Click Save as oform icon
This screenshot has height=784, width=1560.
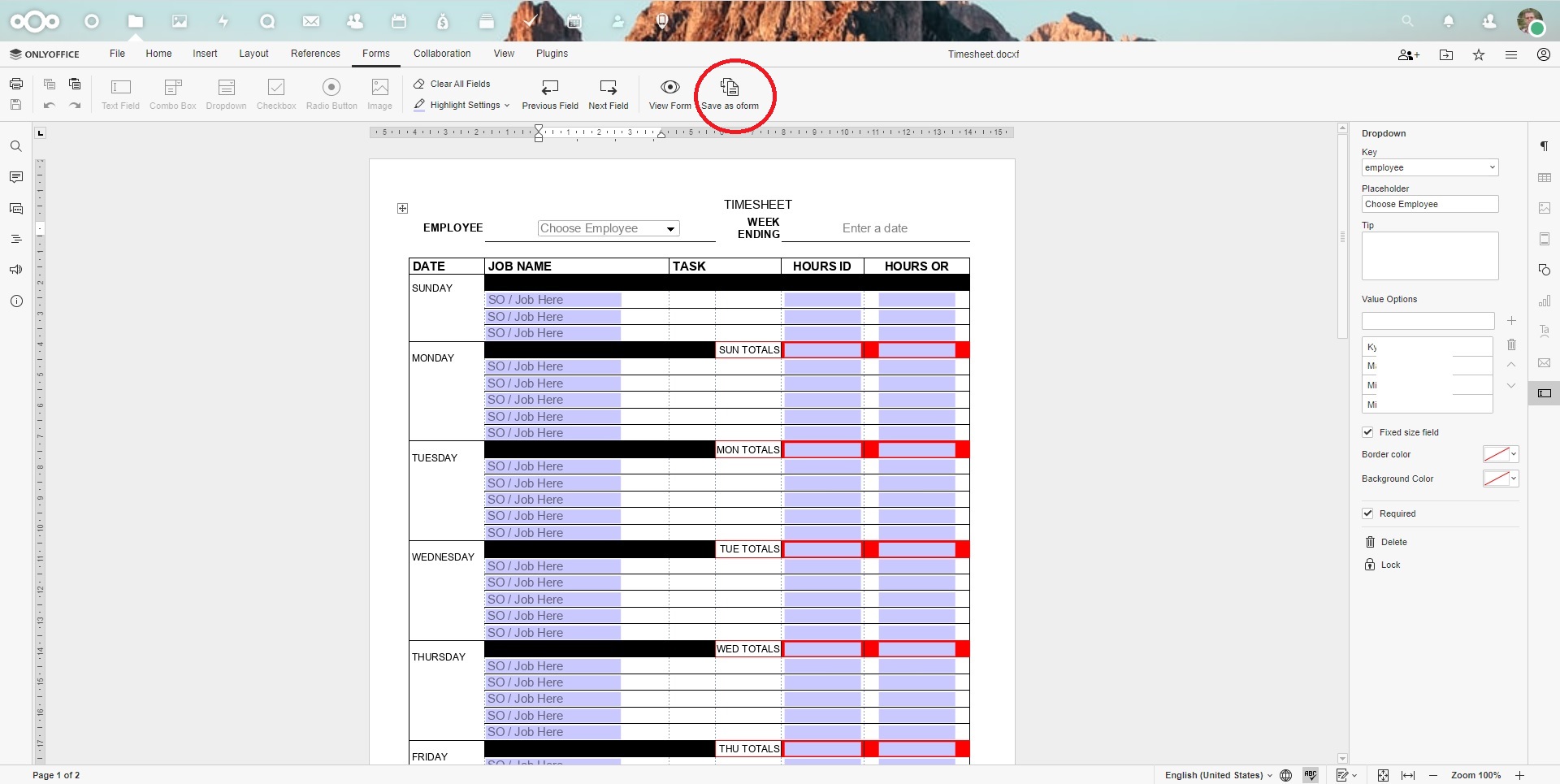pyautogui.click(x=730, y=87)
